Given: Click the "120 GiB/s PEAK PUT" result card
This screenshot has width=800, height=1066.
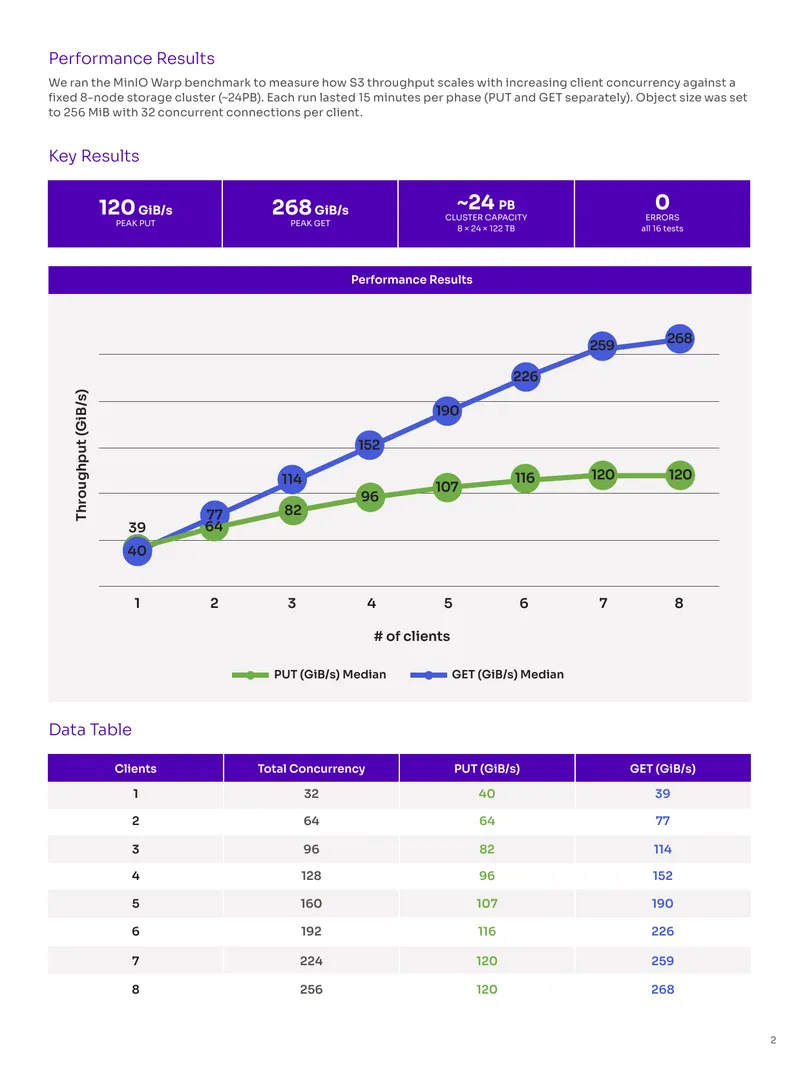Looking at the screenshot, I should 135,213.
